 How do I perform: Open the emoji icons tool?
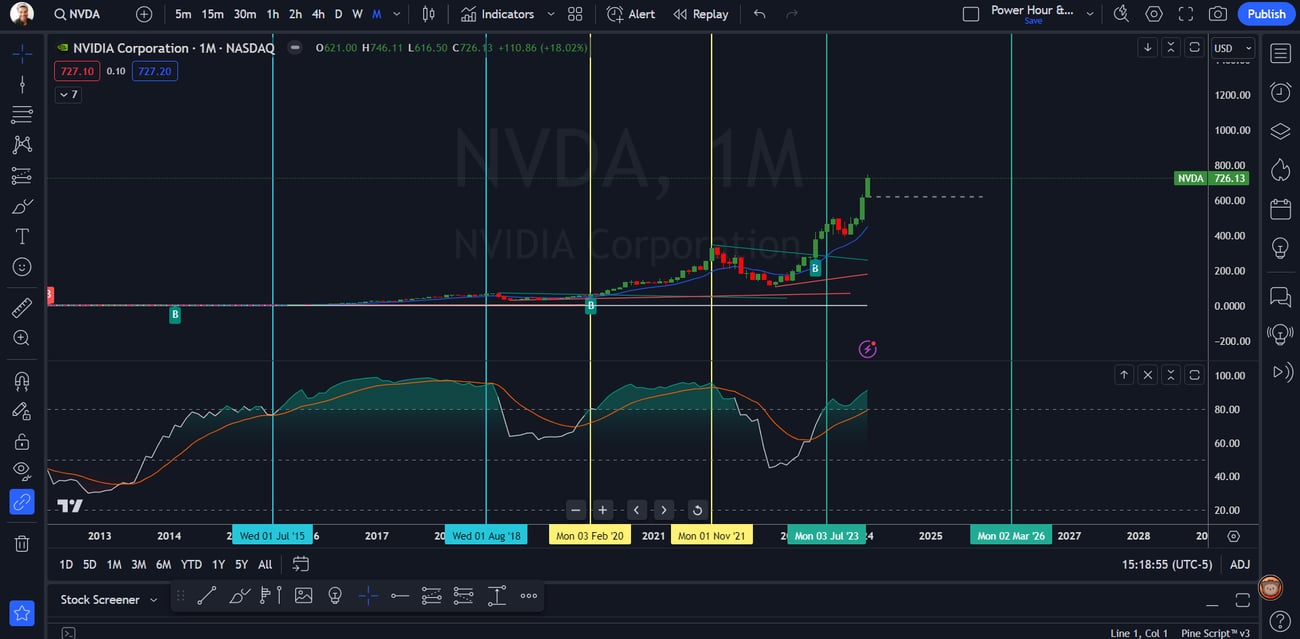(22, 267)
